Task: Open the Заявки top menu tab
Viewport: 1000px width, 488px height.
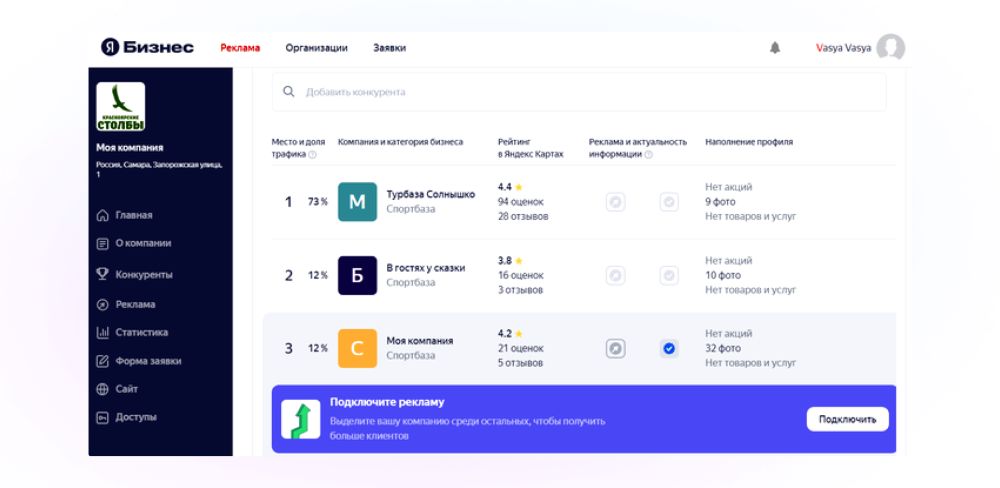Action: pyautogui.click(x=390, y=48)
